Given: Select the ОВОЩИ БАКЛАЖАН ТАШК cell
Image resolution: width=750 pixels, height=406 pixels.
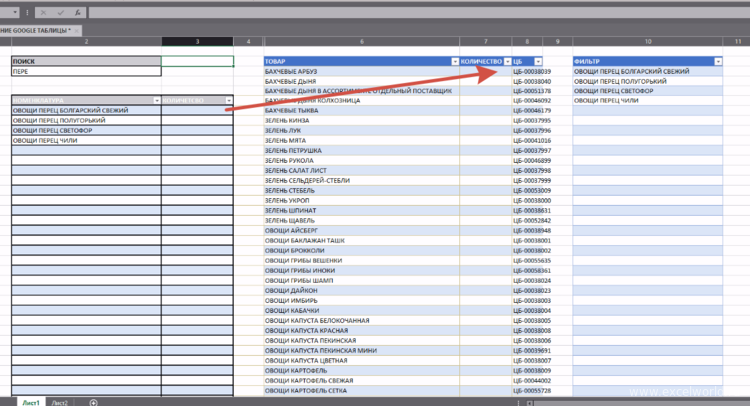Looking at the screenshot, I should [362, 241].
